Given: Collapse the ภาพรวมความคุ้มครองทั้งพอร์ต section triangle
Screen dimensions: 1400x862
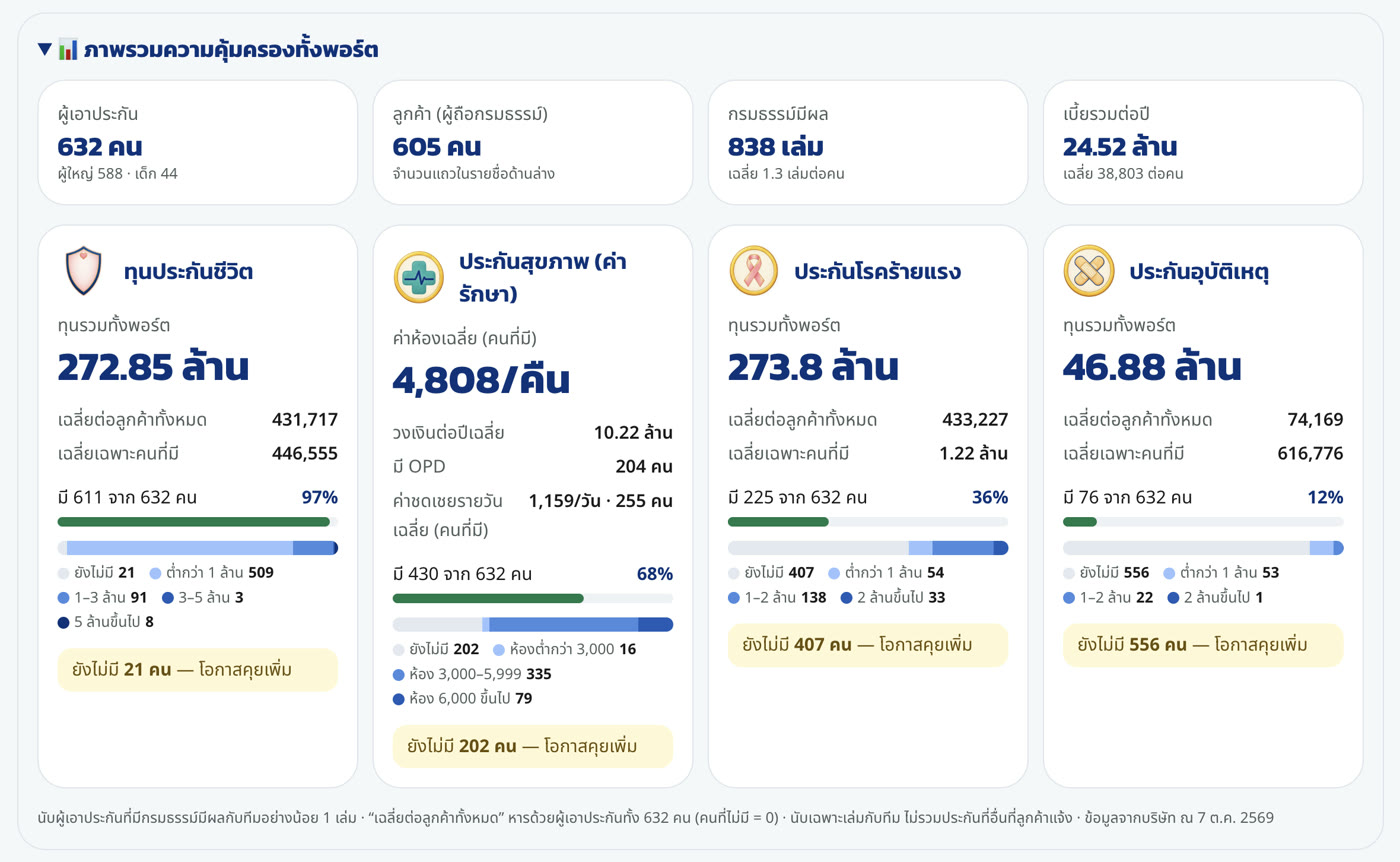Looking at the screenshot, I should (x=44, y=49).
